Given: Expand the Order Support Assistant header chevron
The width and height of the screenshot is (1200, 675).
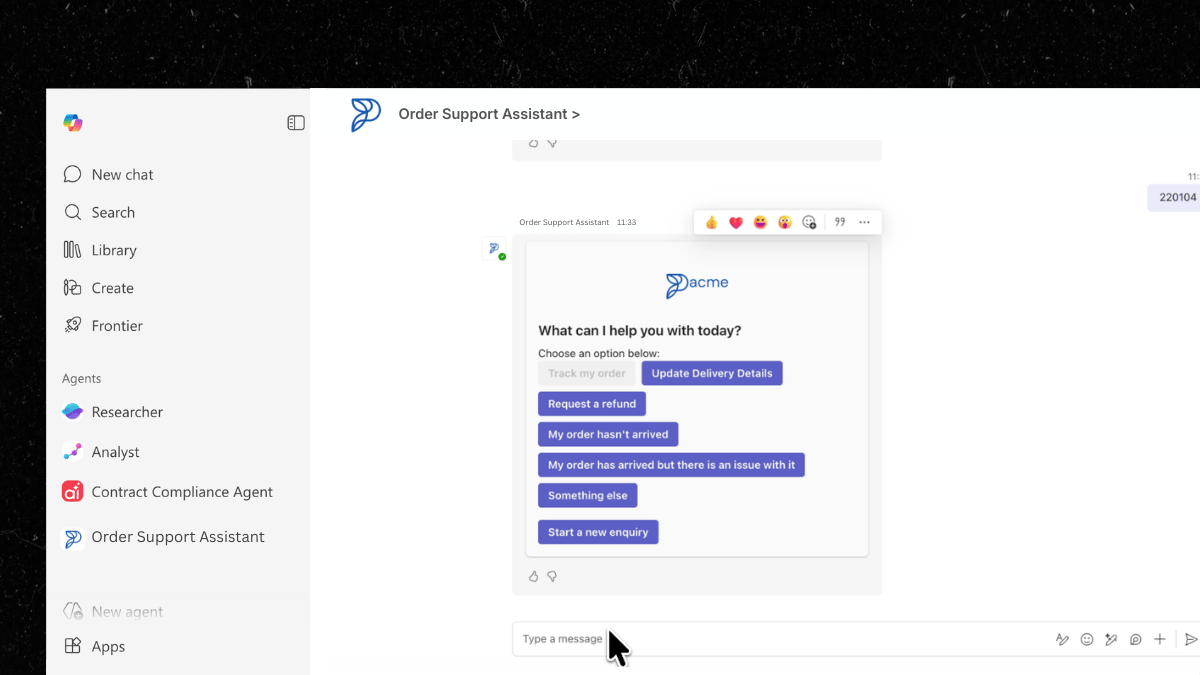Looking at the screenshot, I should 575,115.
